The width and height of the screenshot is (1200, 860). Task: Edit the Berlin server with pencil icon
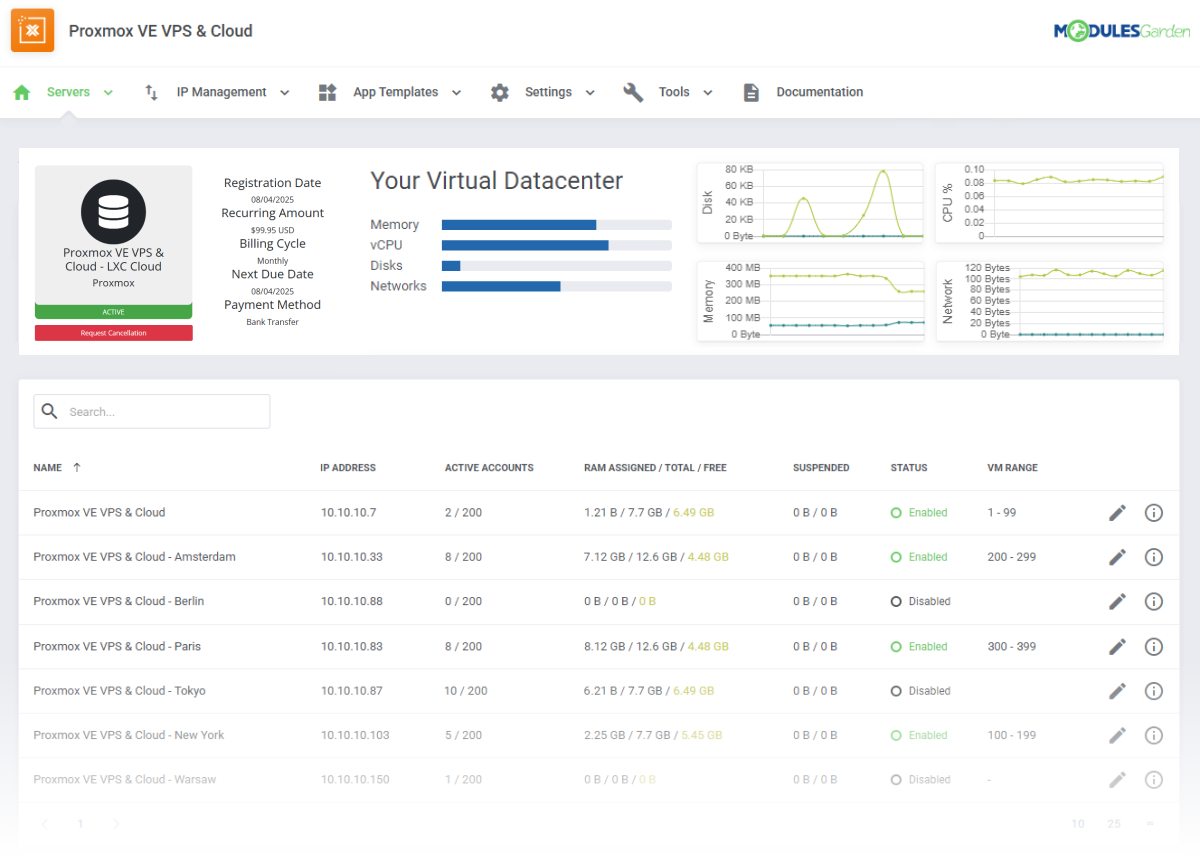tap(1117, 601)
